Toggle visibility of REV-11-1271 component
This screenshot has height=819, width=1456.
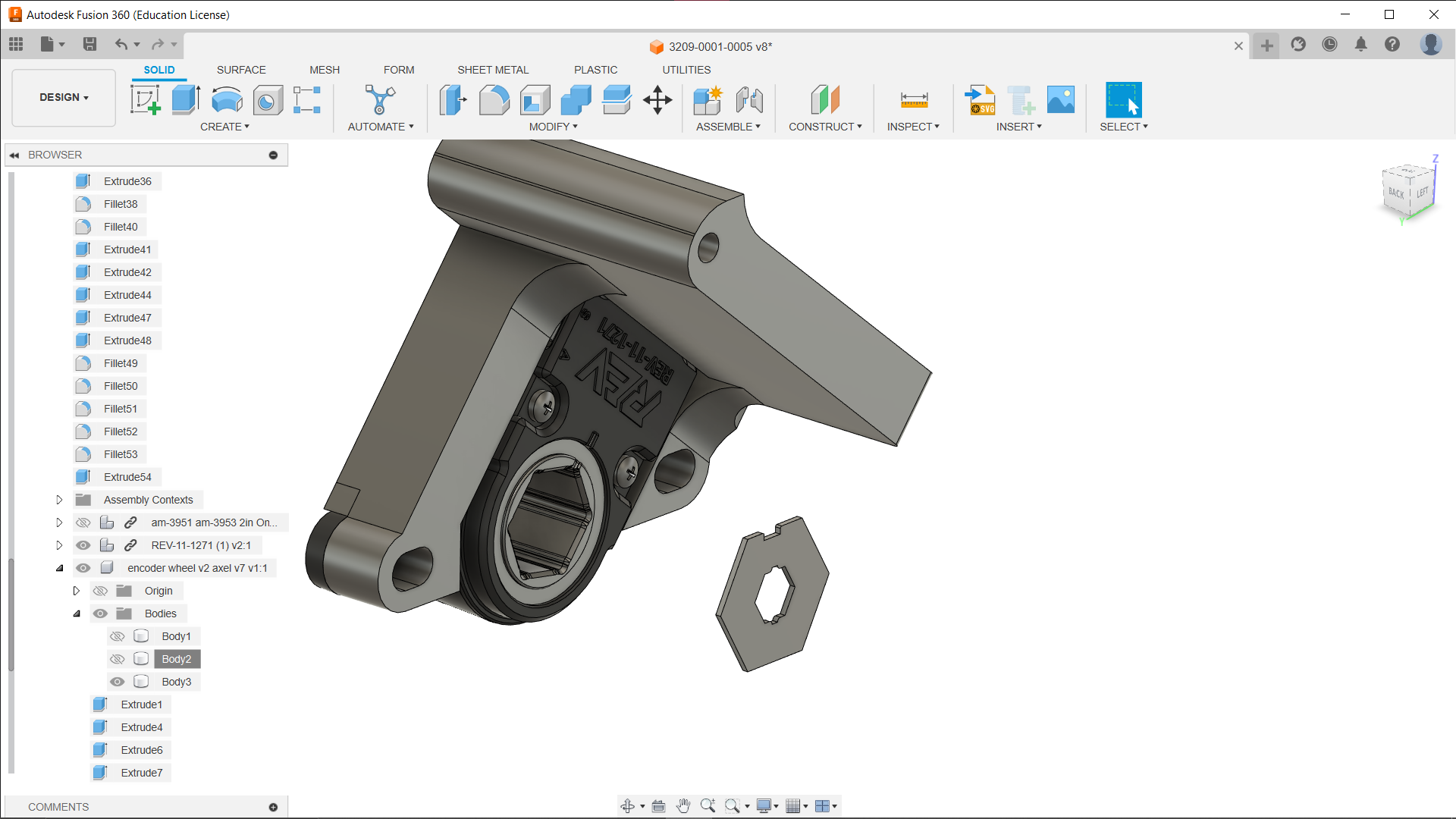pyautogui.click(x=83, y=545)
